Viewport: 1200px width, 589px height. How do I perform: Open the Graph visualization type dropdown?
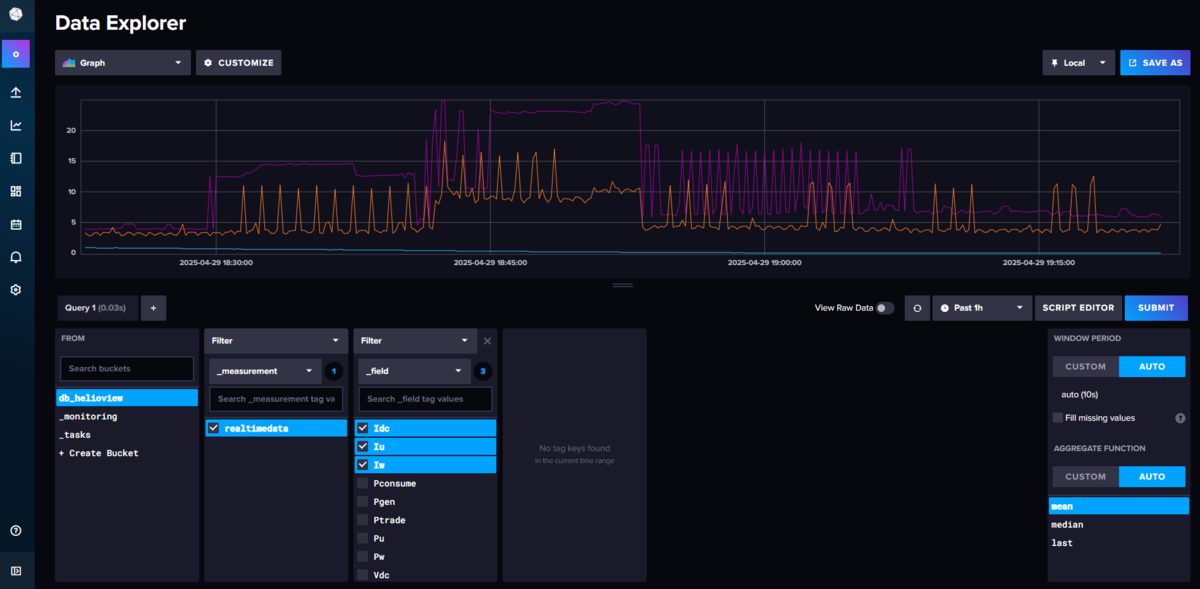pos(123,62)
